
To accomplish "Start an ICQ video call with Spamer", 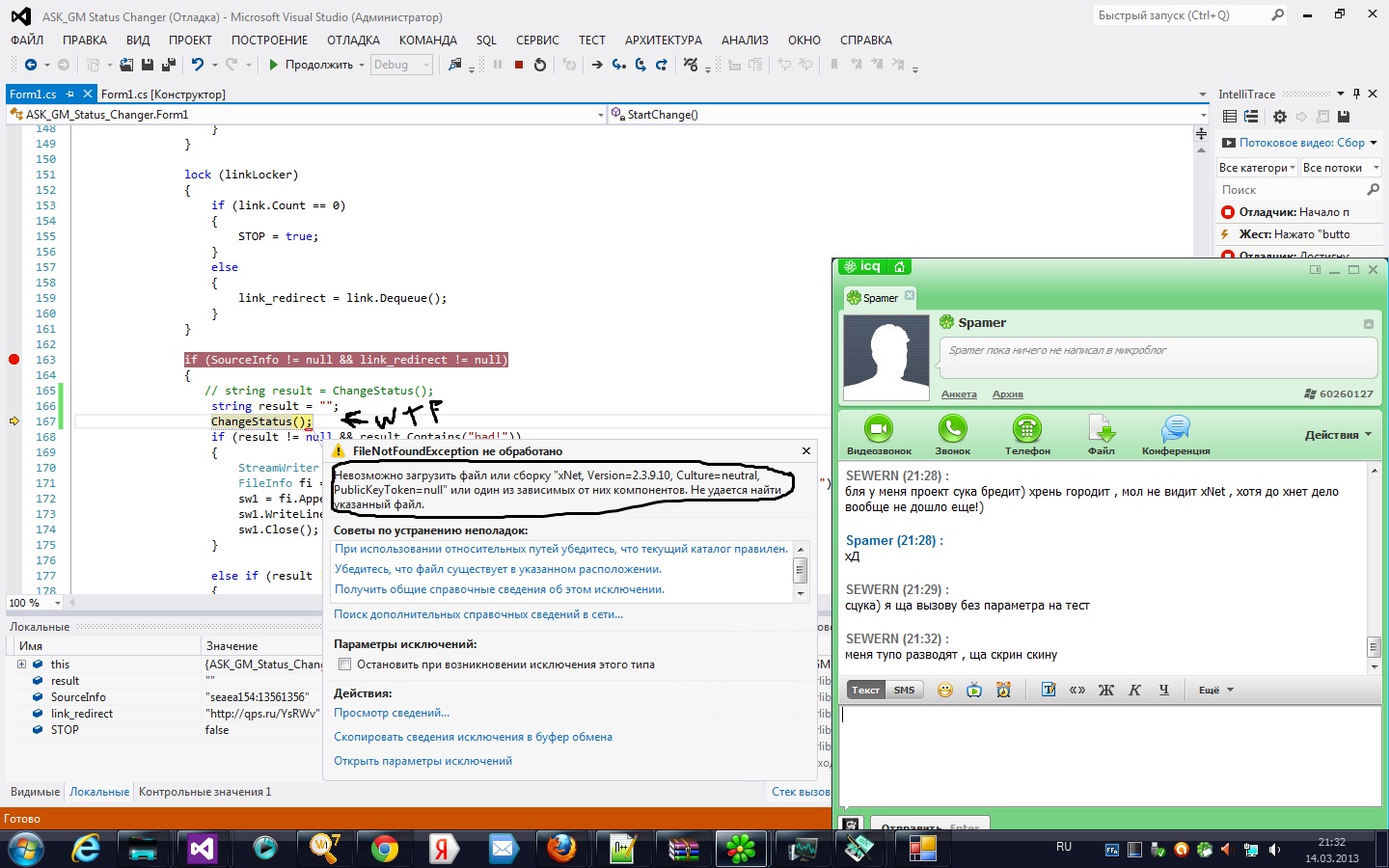I will [879, 435].
